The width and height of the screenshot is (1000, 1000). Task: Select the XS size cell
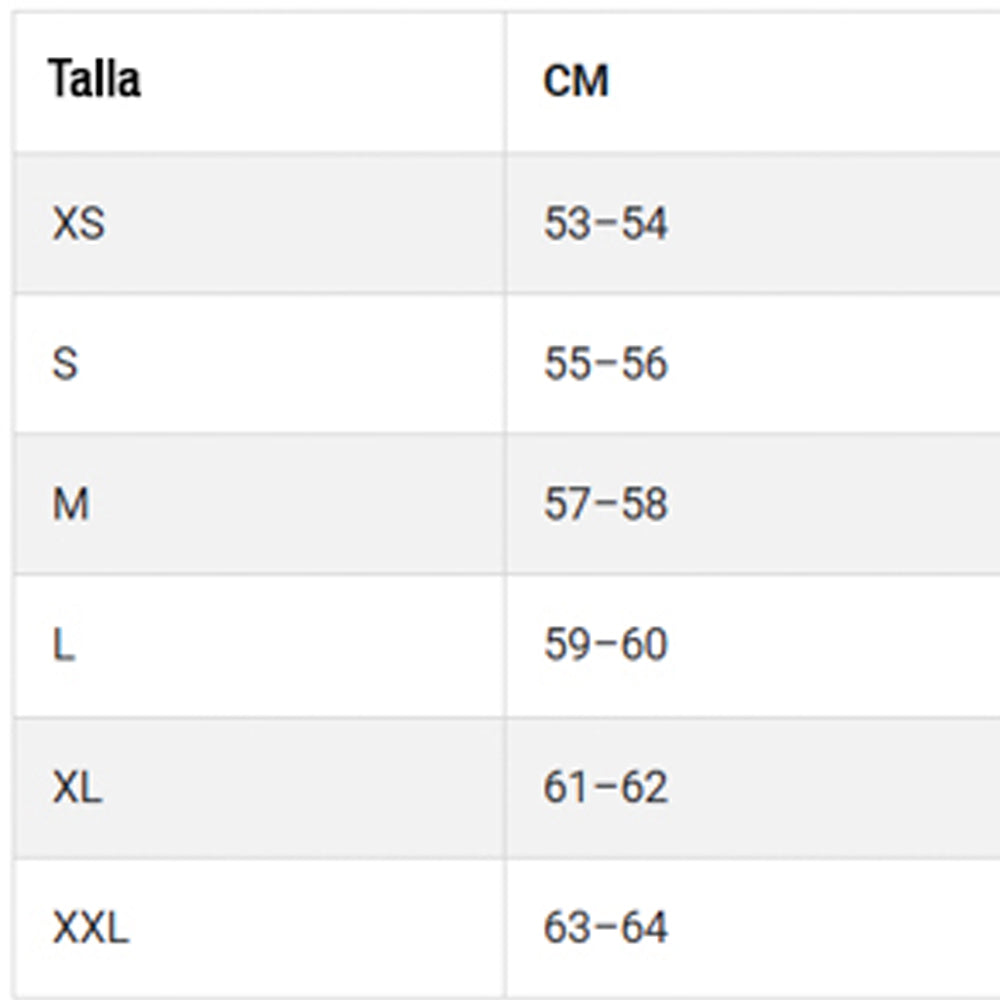click(x=78, y=223)
